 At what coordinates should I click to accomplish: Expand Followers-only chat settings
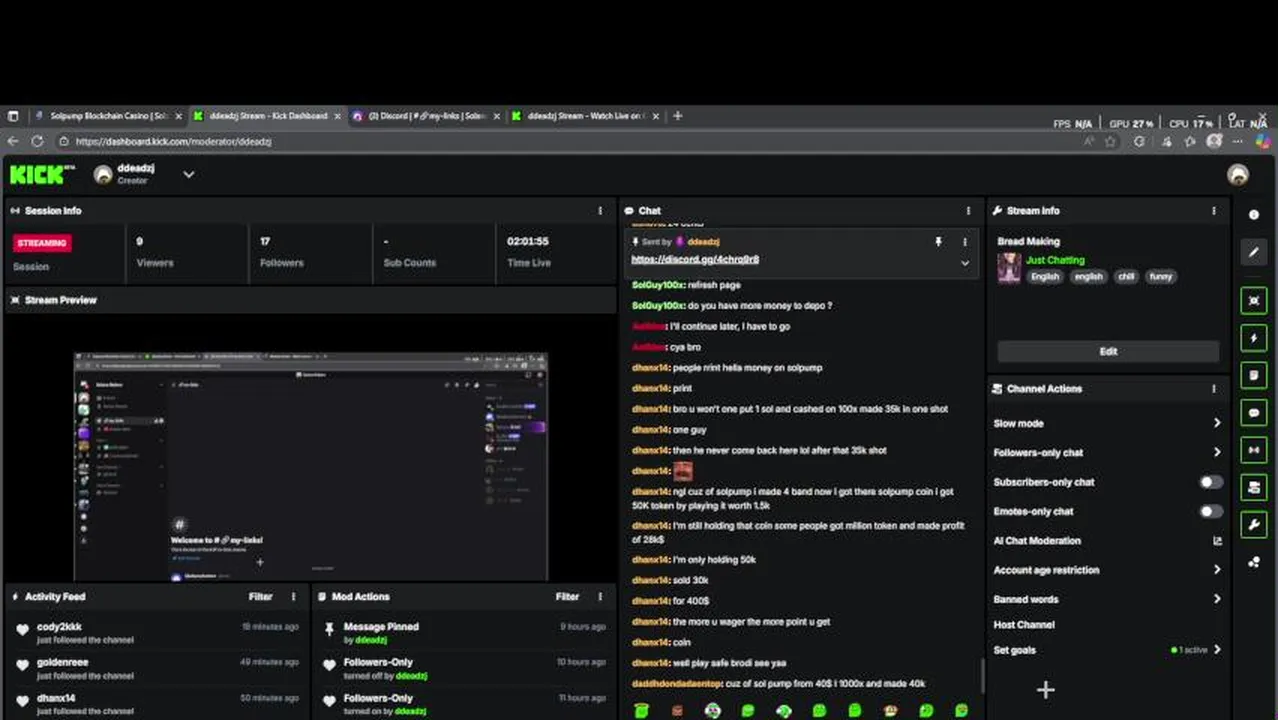coord(1217,452)
